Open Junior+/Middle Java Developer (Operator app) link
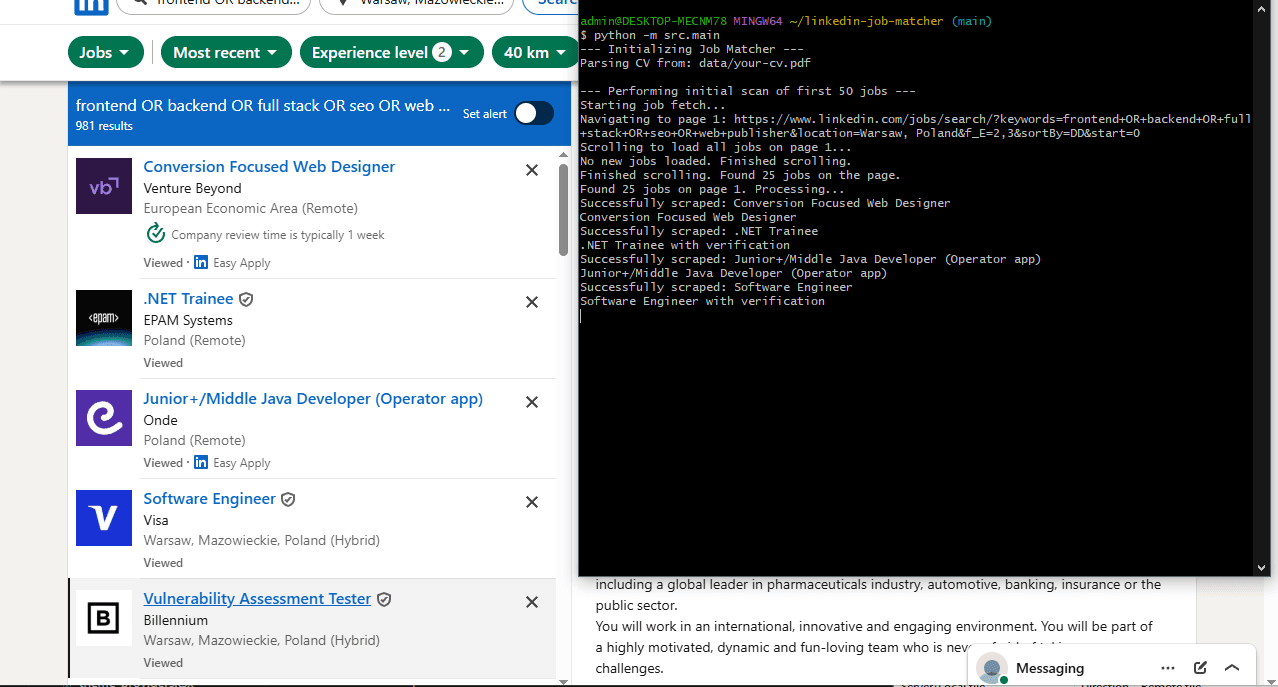The height and width of the screenshot is (687, 1278). pos(313,399)
